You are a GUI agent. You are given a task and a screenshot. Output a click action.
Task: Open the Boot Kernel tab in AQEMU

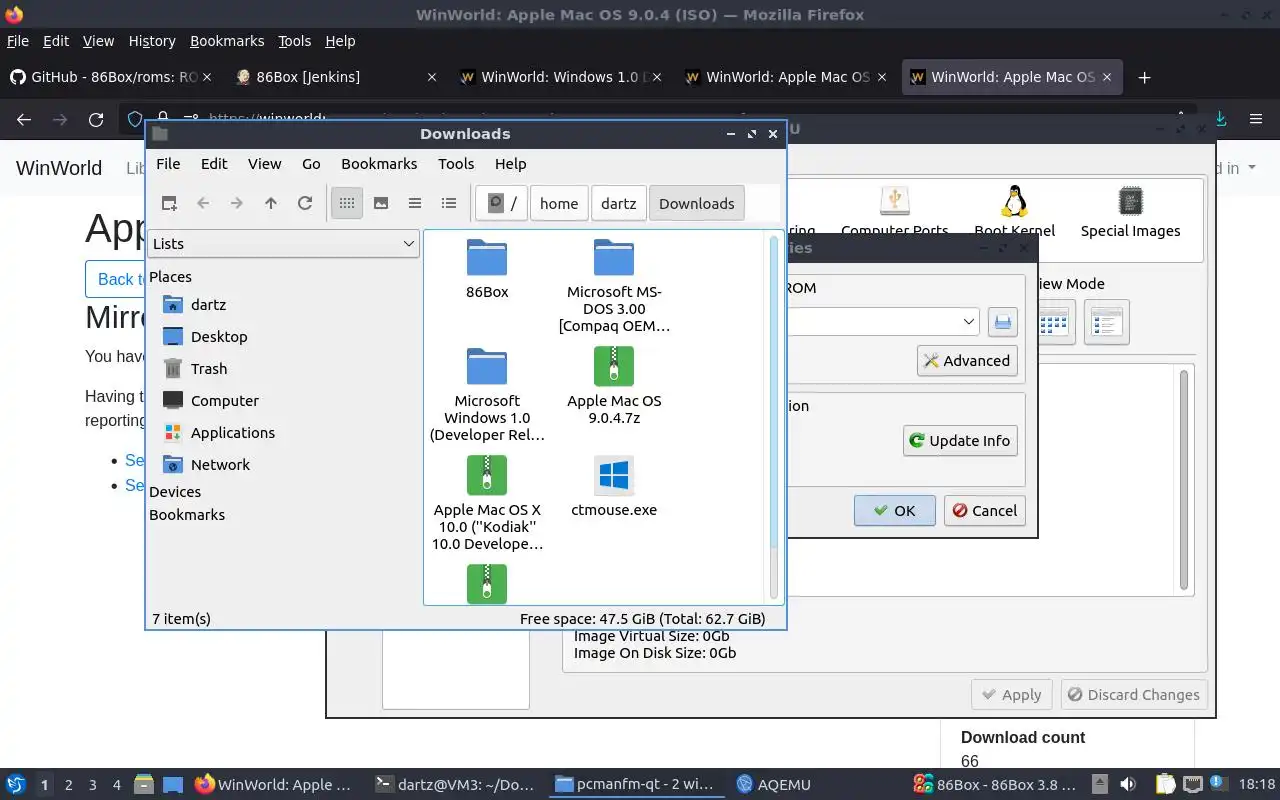click(1014, 212)
